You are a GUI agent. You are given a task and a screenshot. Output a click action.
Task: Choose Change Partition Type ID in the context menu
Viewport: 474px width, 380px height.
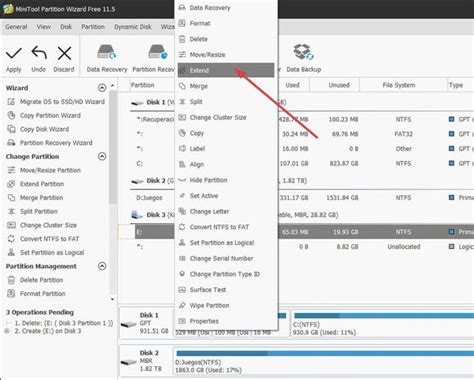pos(226,274)
